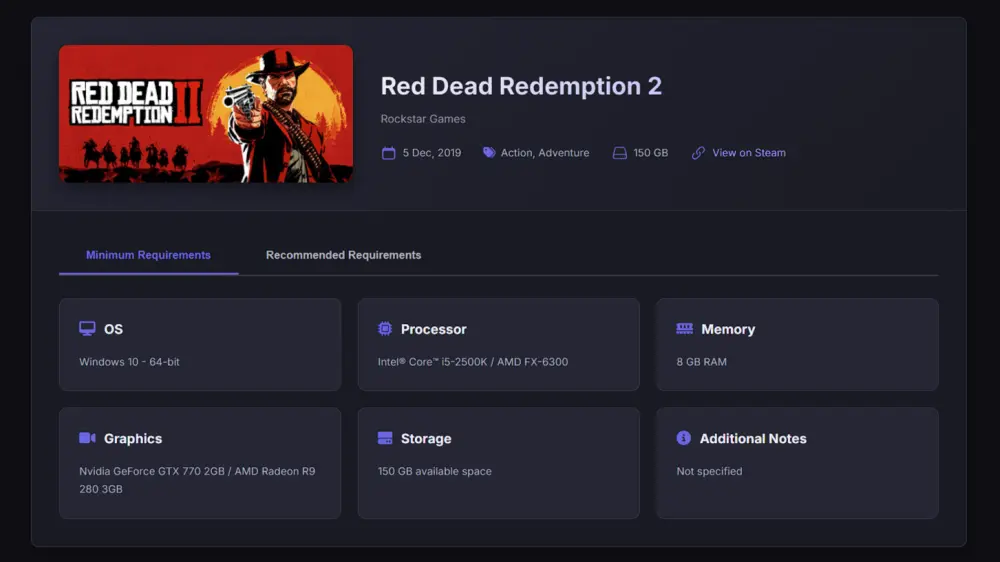Click the video card icon beside Graphics

pos(88,438)
